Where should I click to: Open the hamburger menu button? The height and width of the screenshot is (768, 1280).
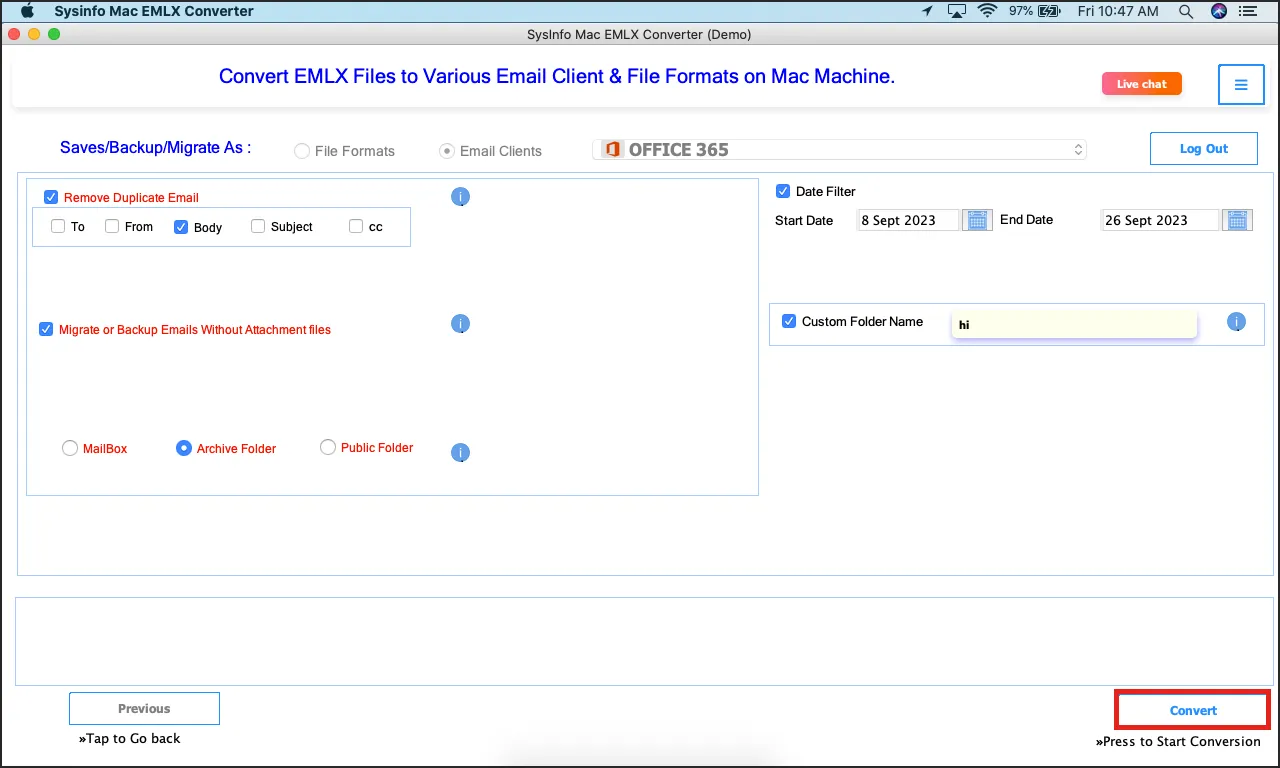[1241, 85]
